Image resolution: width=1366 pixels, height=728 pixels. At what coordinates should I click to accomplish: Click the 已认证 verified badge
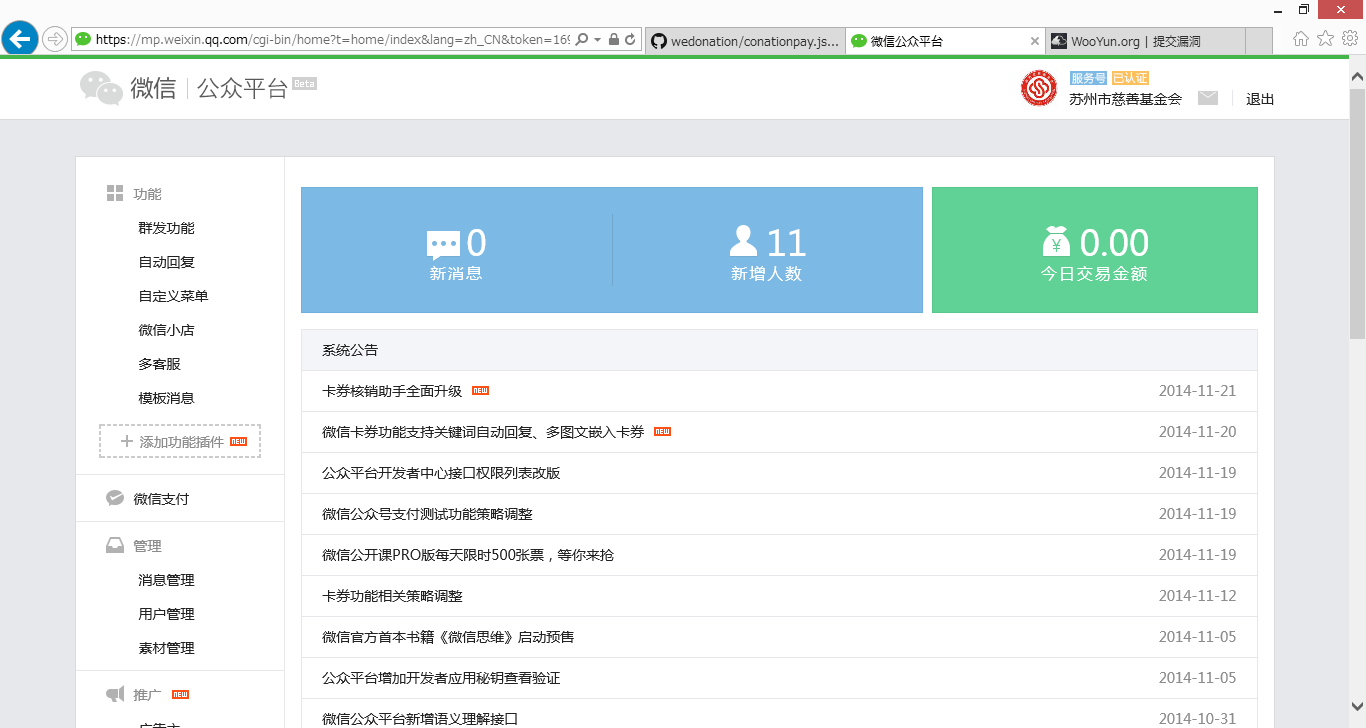pyautogui.click(x=1130, y=78)
